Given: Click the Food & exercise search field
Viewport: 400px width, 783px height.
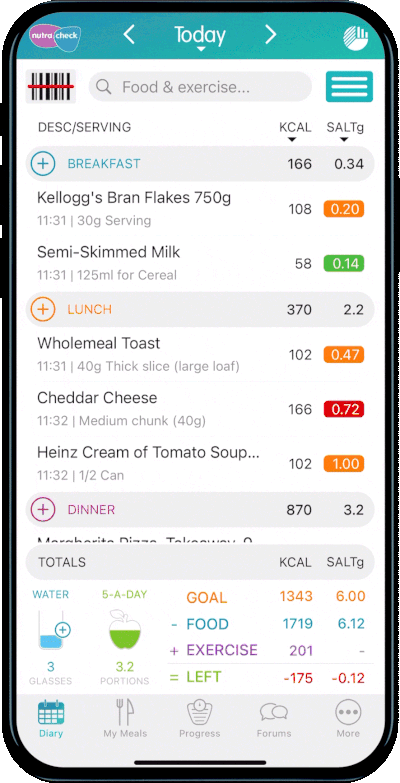Looking at the screenshot, I should (200, 87).
